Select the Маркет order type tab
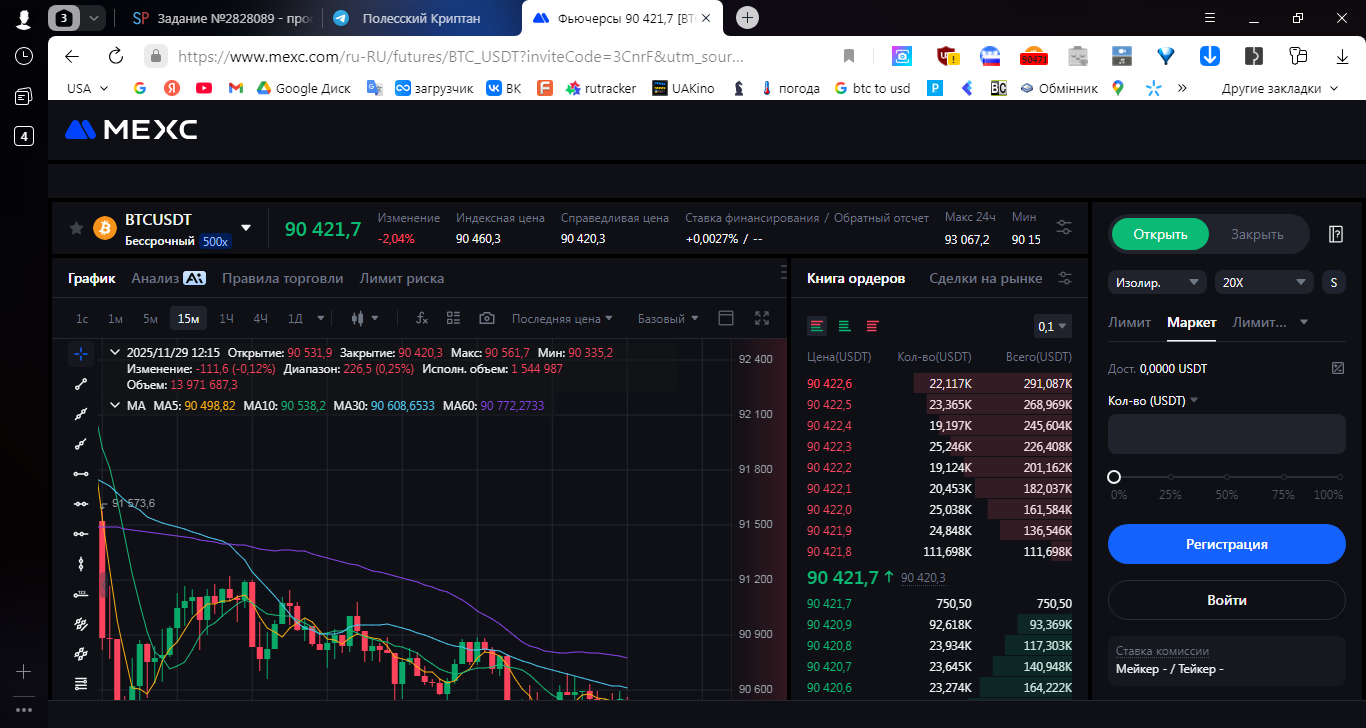 click(x=1191, y=322)
